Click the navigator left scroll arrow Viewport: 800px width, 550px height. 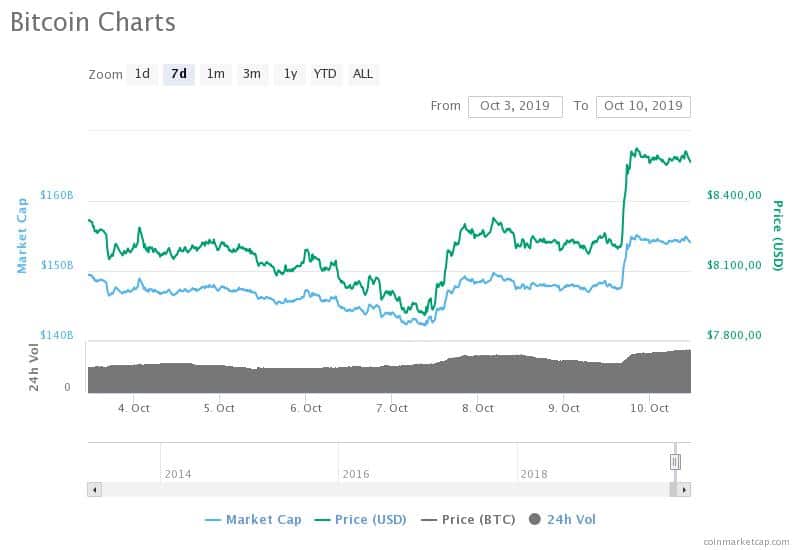click(94, 490)
